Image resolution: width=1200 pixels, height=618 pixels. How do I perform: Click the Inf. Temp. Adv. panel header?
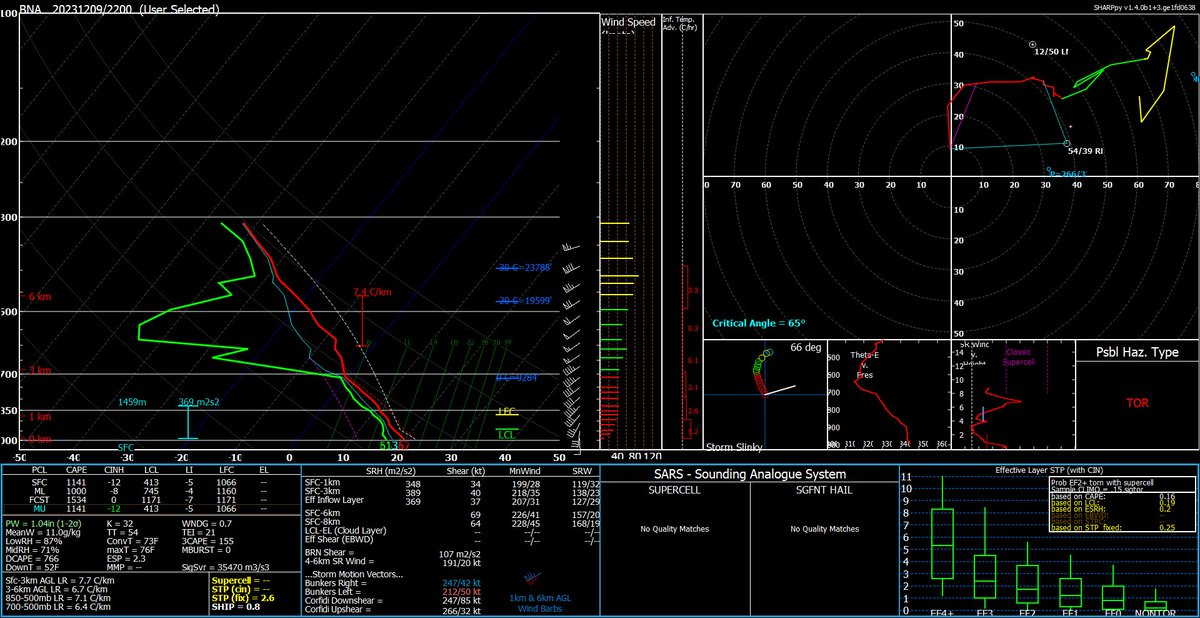pyautogui.click(x=681, y=24)
